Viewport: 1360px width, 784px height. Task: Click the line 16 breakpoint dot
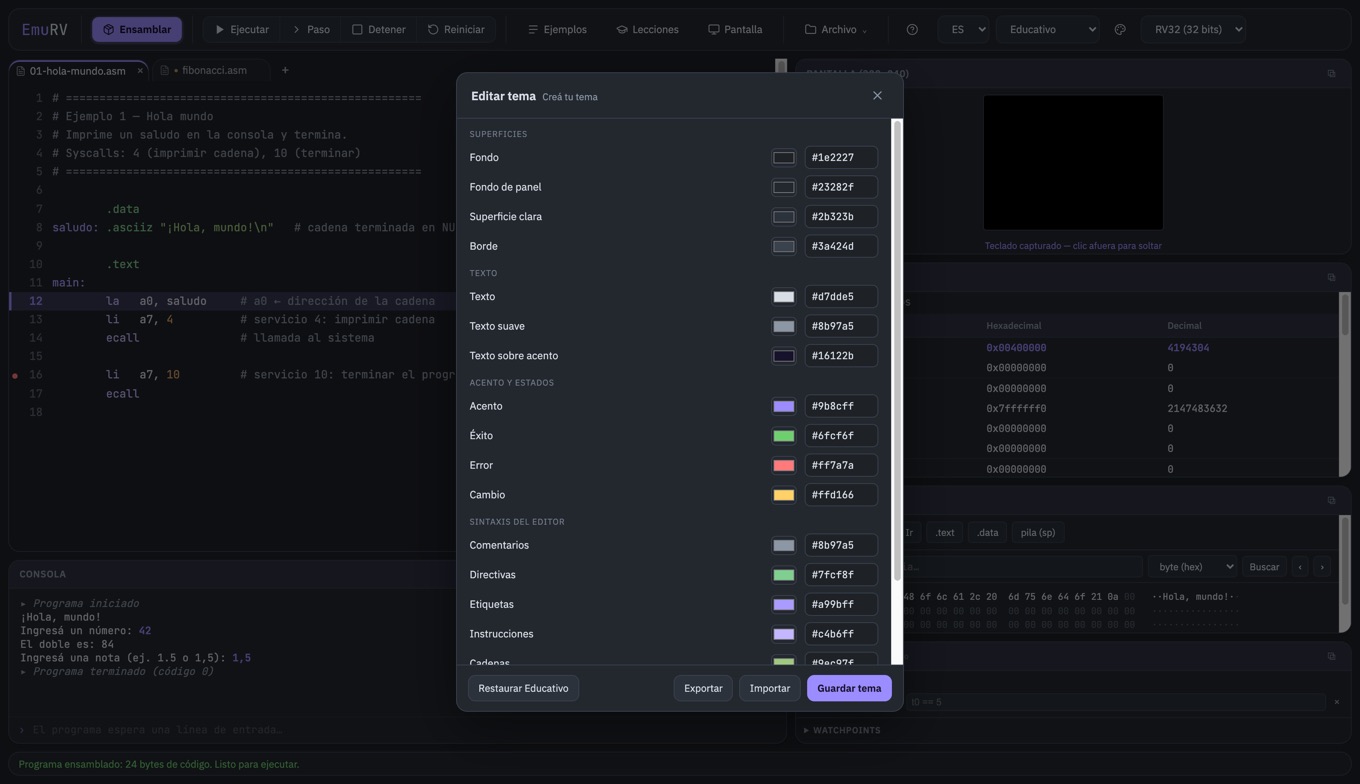pyautogui.click(x=15, y=376)
